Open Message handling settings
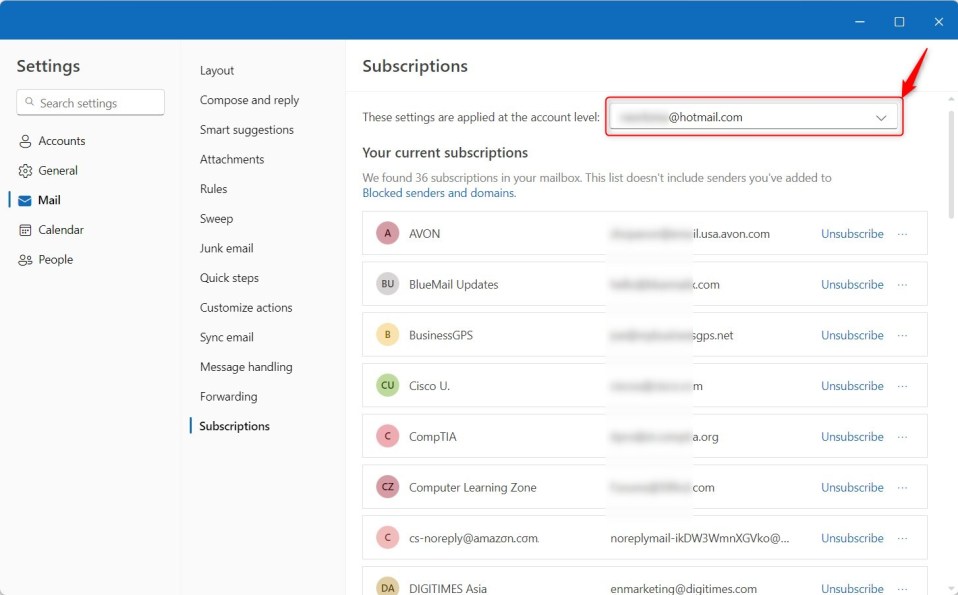Viewport: 958px width, 595px height. pyautogui.click(x=246, y=367)
